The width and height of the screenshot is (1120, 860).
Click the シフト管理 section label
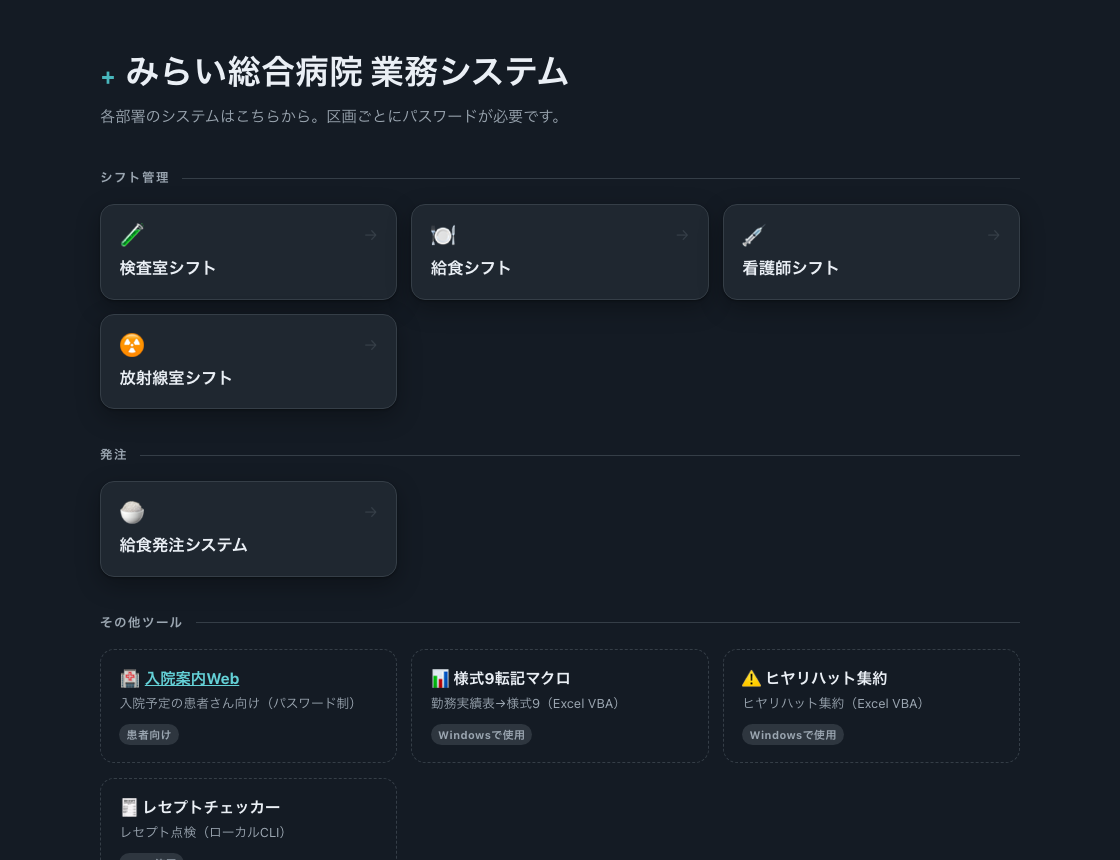[134, 177]
